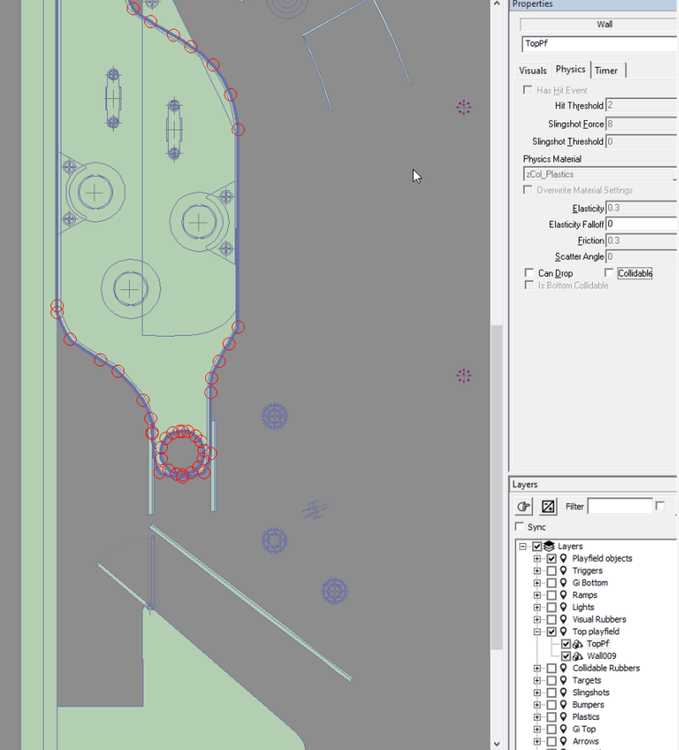This screenshot has width=679, height=750.
Task: Select the Gi Top layer label
Action: (x=584, y=729)
